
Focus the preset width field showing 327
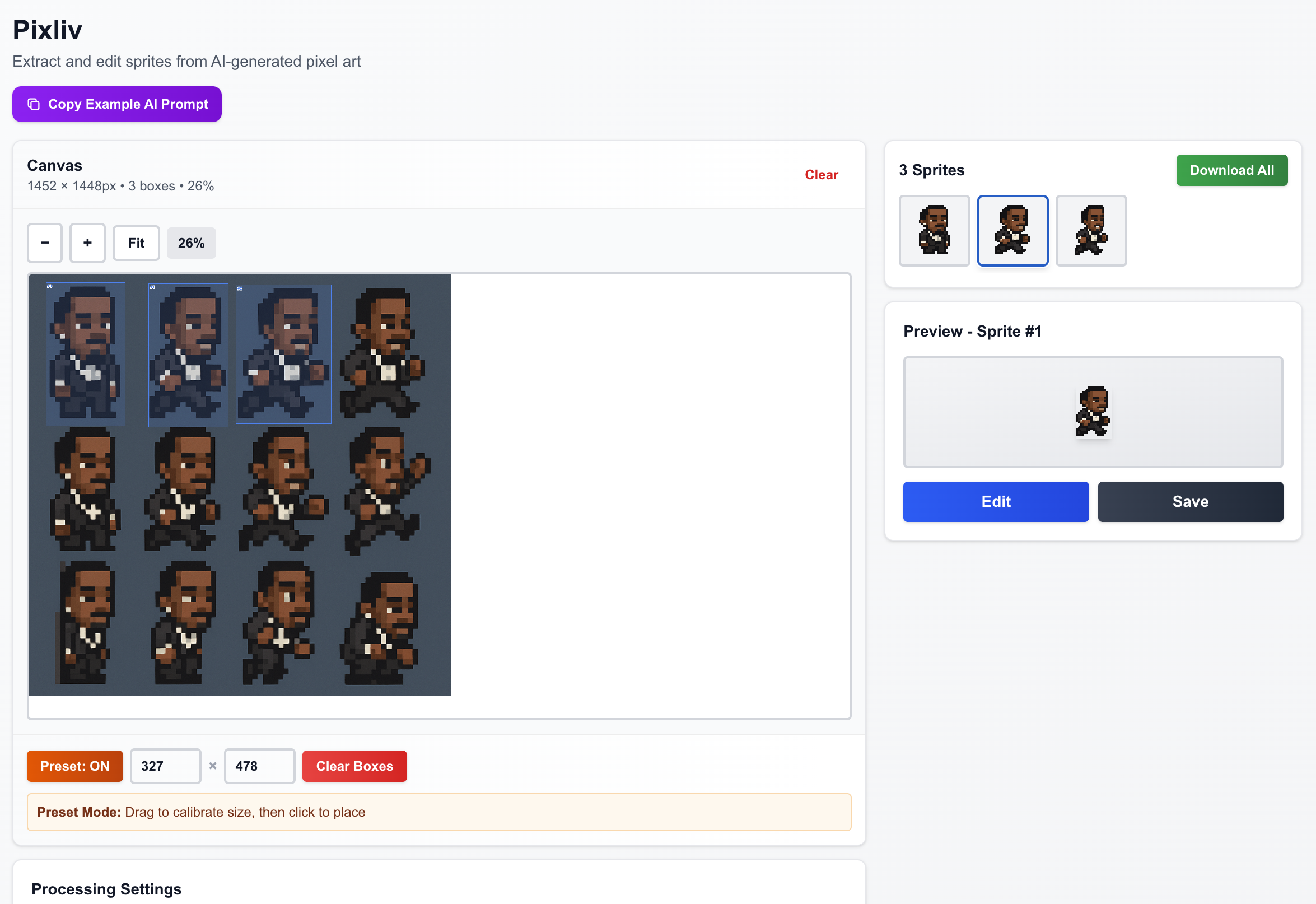[x=165, y=766]
